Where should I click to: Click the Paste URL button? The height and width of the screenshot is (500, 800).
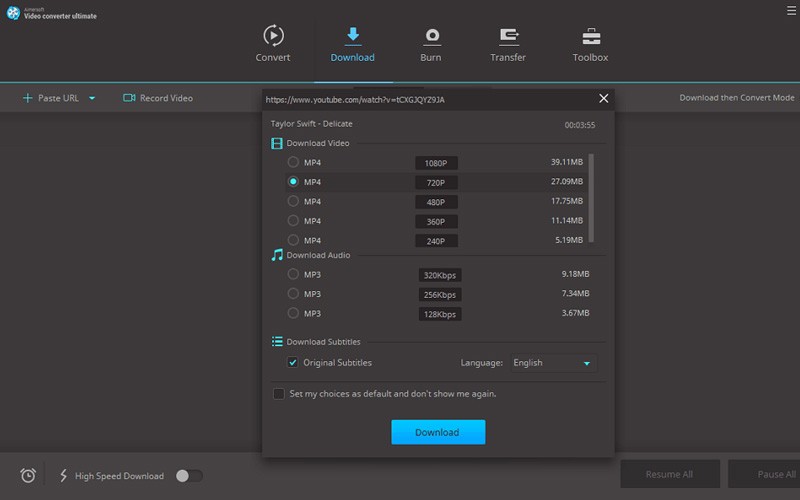(x=51, y=98)
